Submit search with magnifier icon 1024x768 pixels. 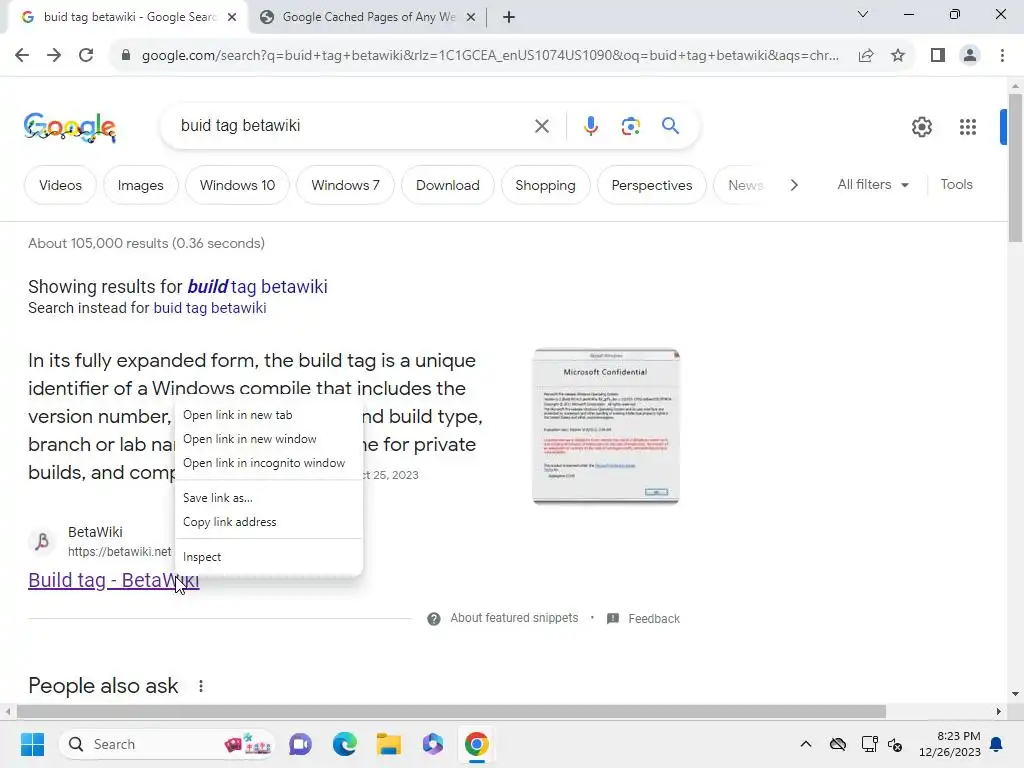tap(670, 125)
